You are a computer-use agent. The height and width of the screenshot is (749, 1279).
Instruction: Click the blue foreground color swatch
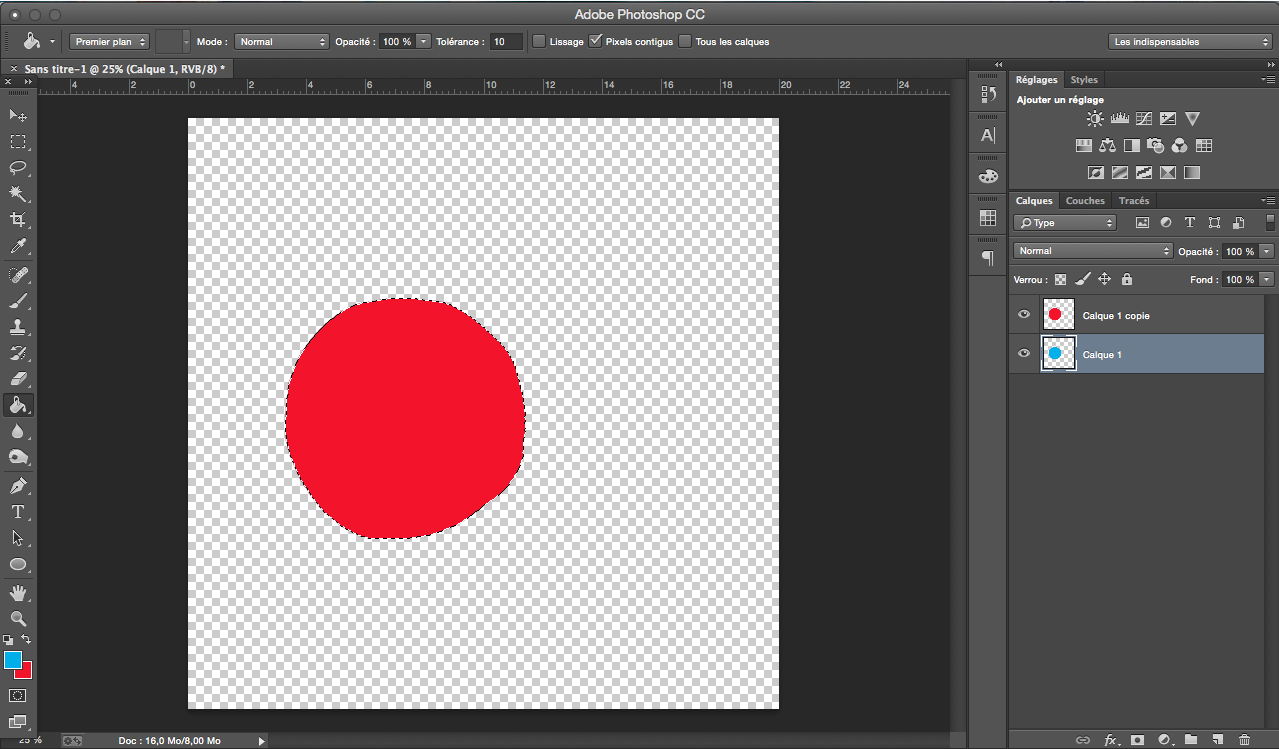13,660
